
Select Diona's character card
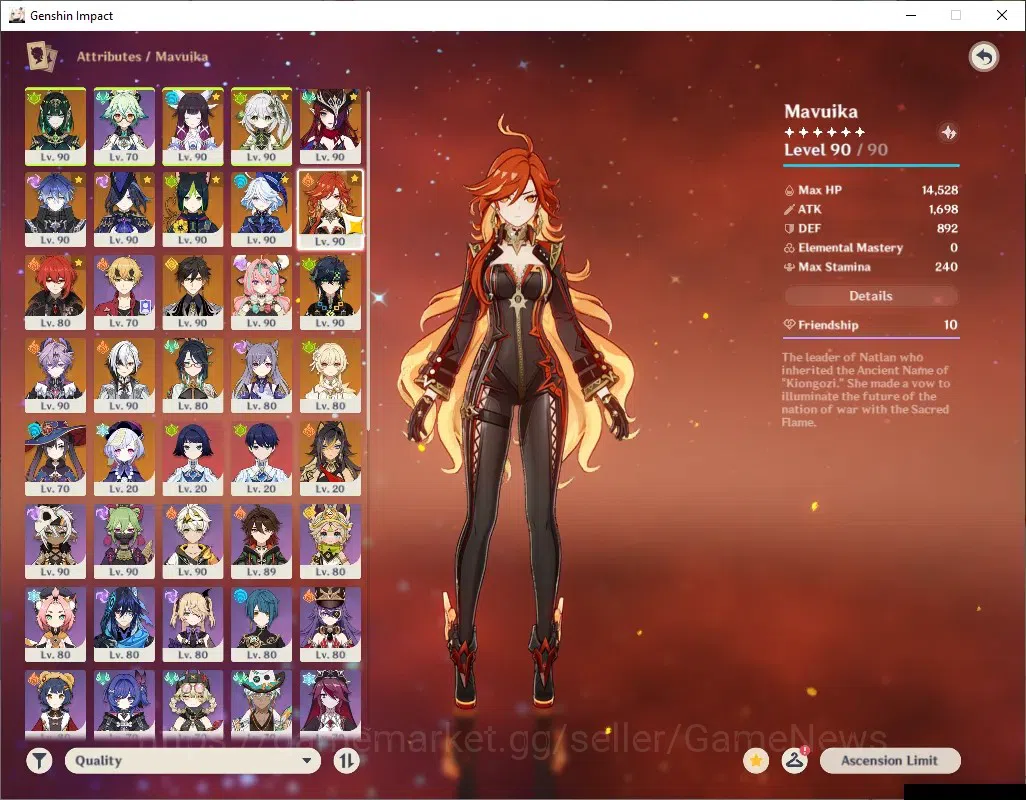(56, 625)
